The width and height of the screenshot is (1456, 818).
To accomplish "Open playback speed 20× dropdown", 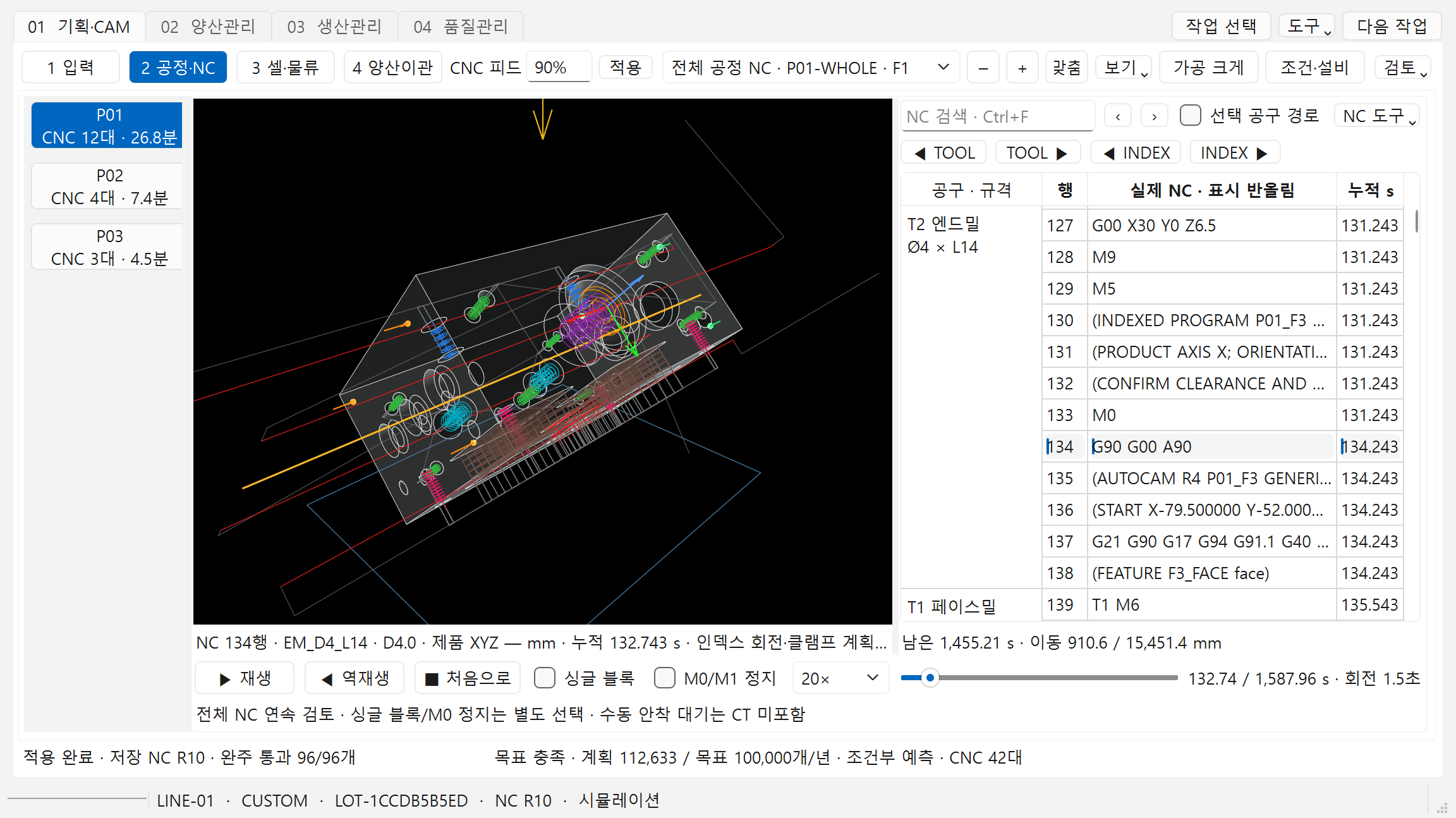I will click(x=840, y=678).
